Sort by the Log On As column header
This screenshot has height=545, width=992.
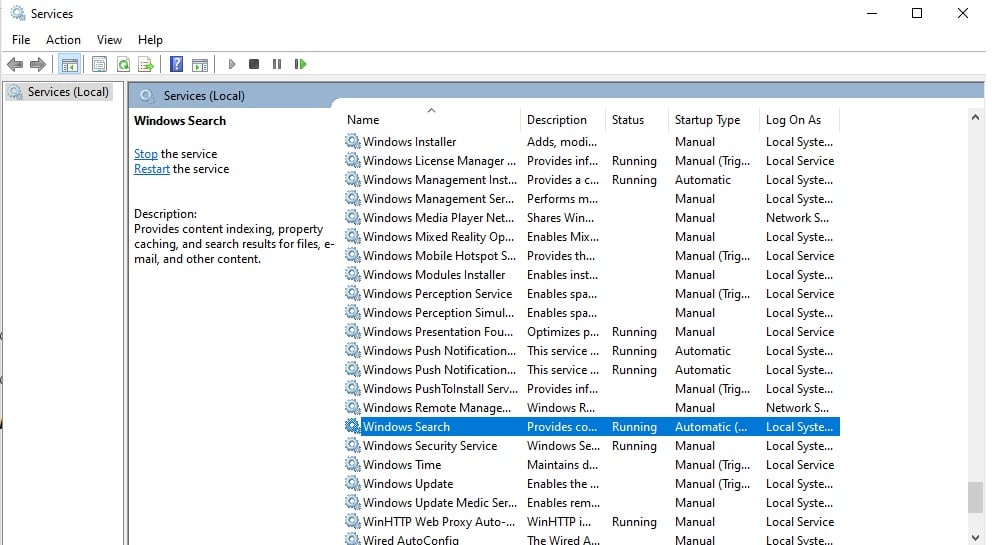[800, 120]
